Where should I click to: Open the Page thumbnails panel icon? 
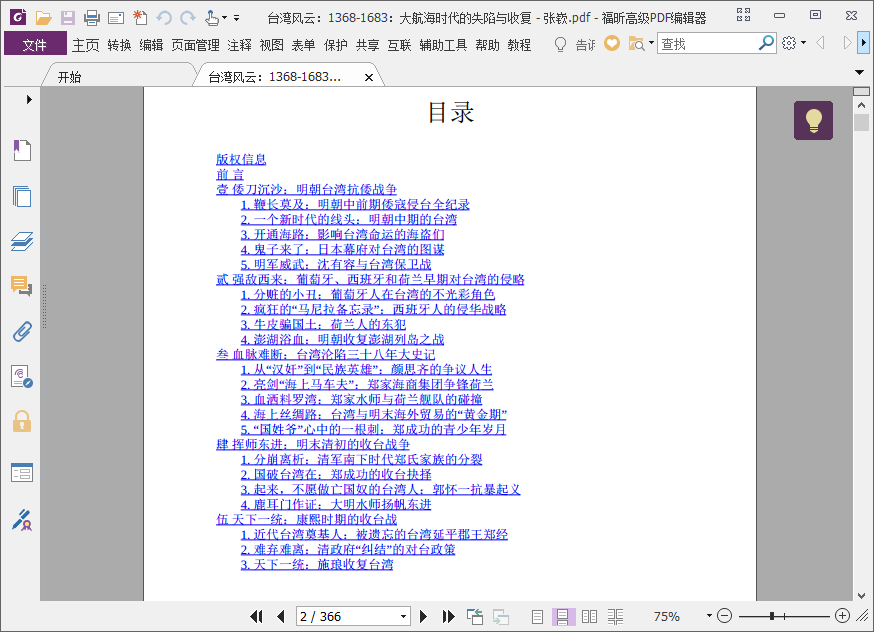tap(22, 196)
